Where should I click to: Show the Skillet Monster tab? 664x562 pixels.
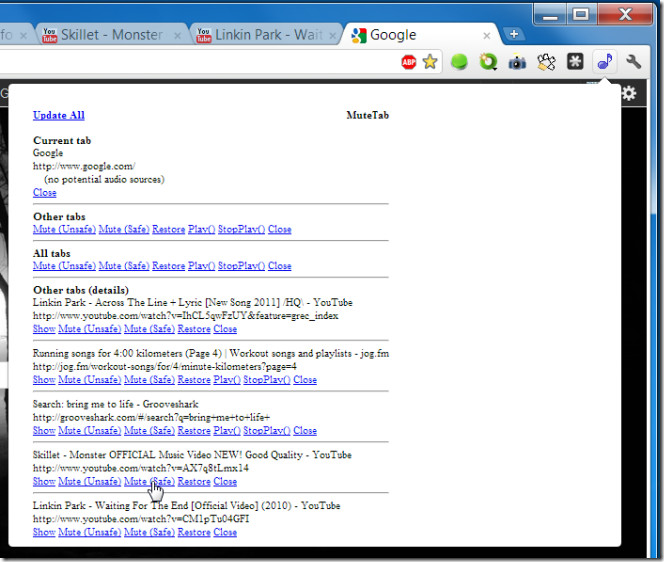coord(44,482)
